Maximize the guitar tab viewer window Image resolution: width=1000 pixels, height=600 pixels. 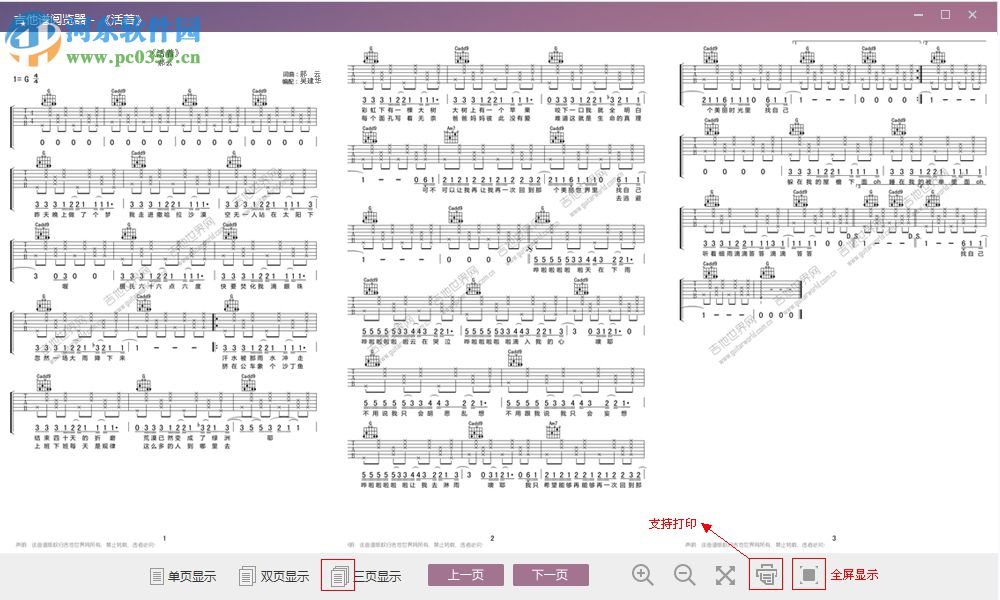click(946, 15)
